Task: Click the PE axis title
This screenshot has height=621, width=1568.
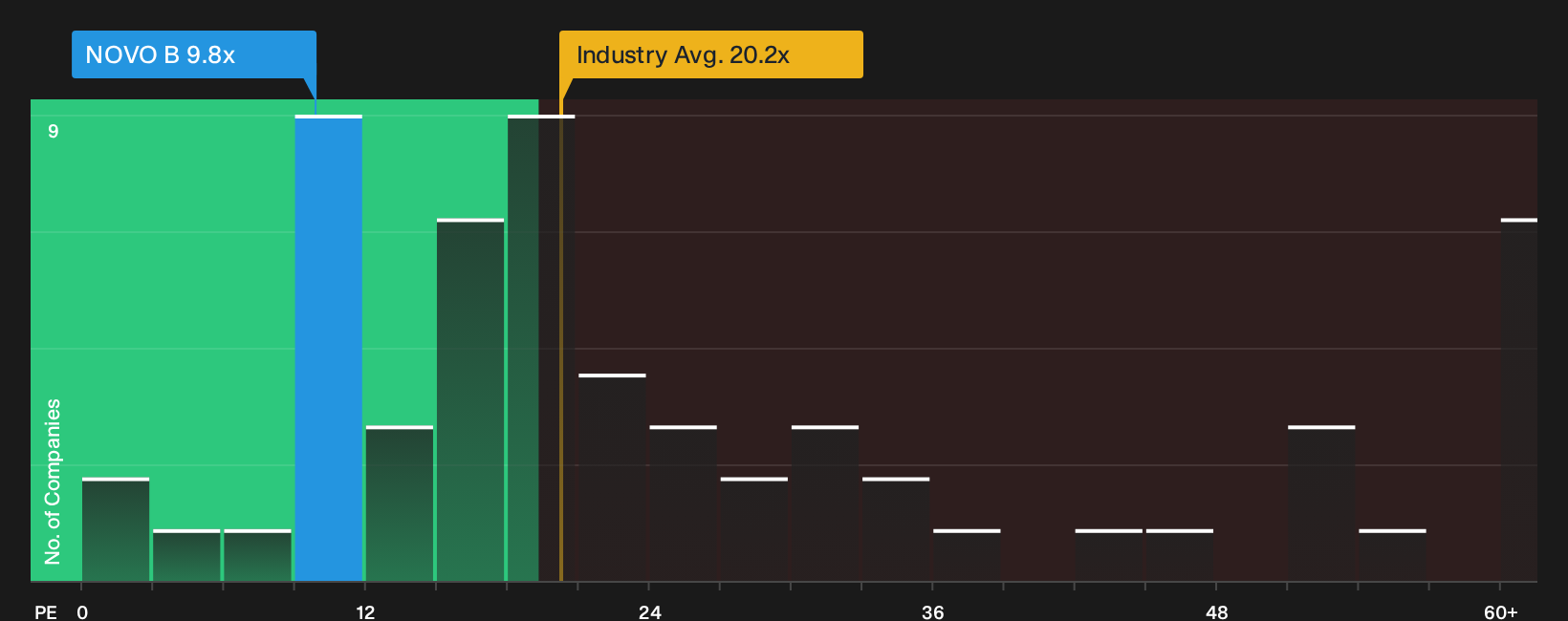Action: tap(46, 611)
